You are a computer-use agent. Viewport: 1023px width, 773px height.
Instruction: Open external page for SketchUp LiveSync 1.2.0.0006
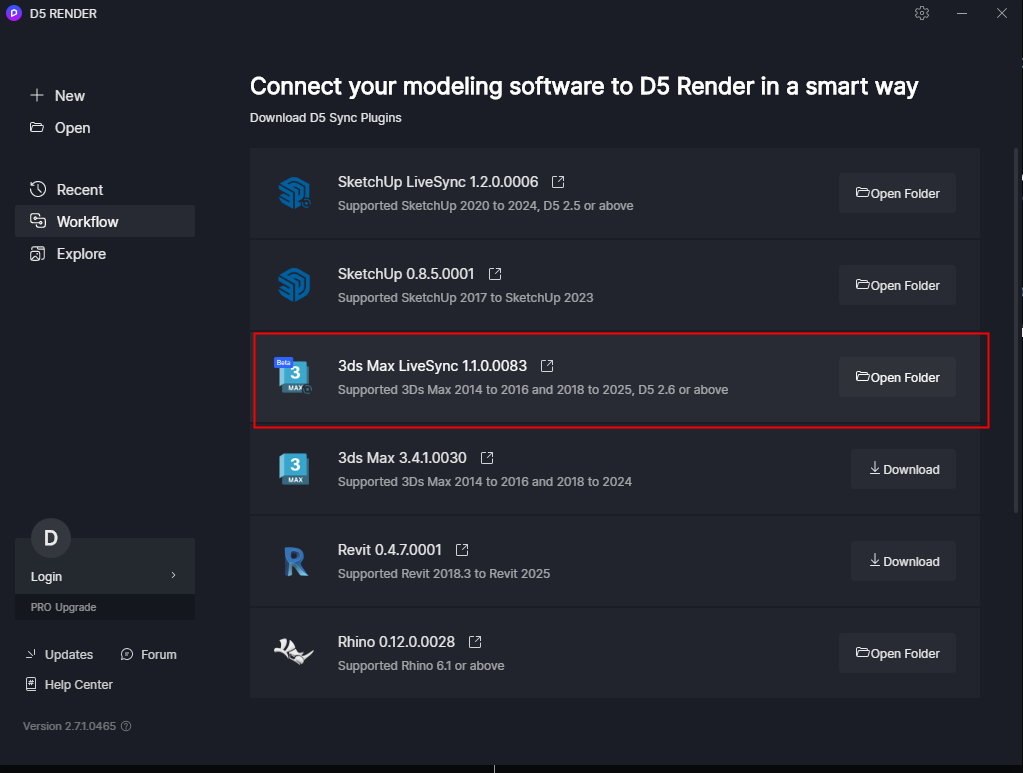tap(557, 181)
